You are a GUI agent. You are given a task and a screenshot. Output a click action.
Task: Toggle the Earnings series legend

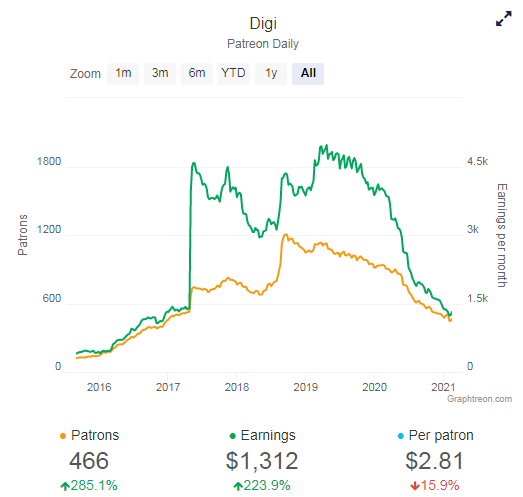coord(263,435)
